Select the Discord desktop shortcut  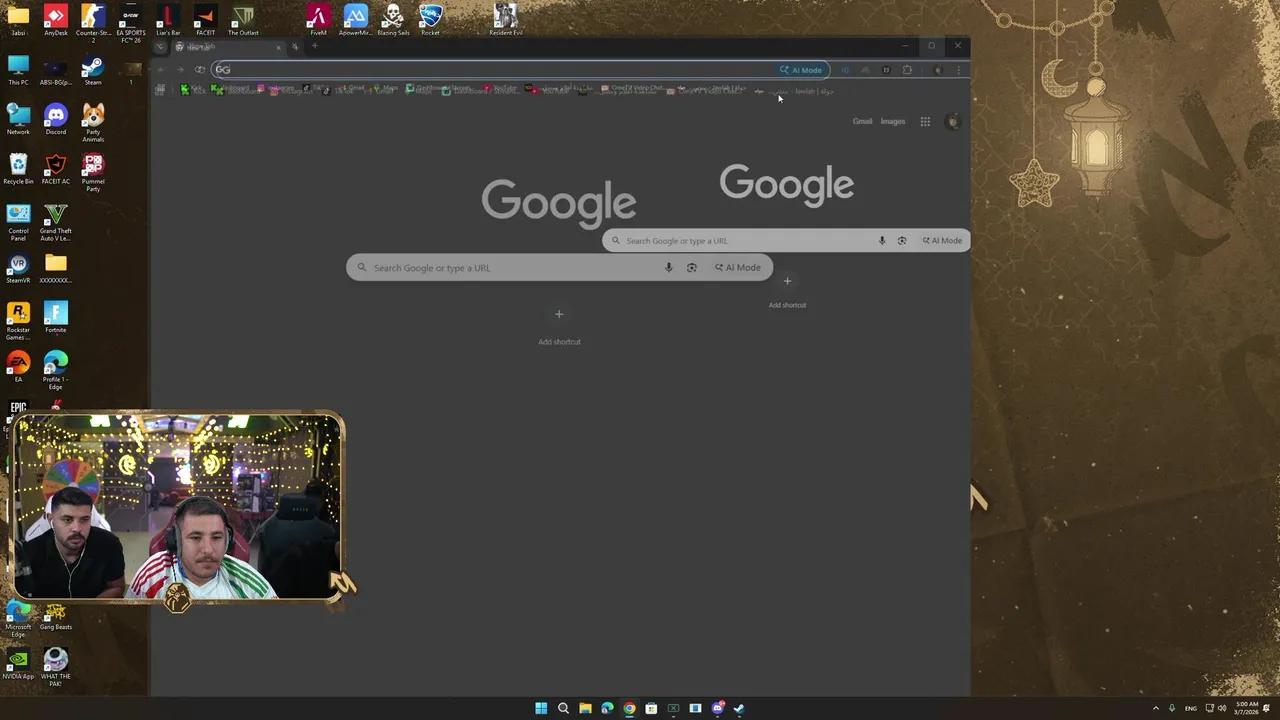56,119
